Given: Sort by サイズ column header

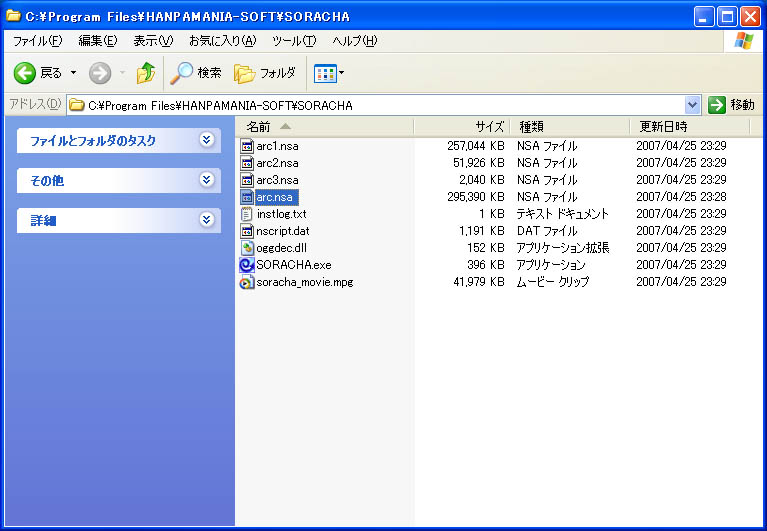Looking at the screenshot, I should 462,127.
